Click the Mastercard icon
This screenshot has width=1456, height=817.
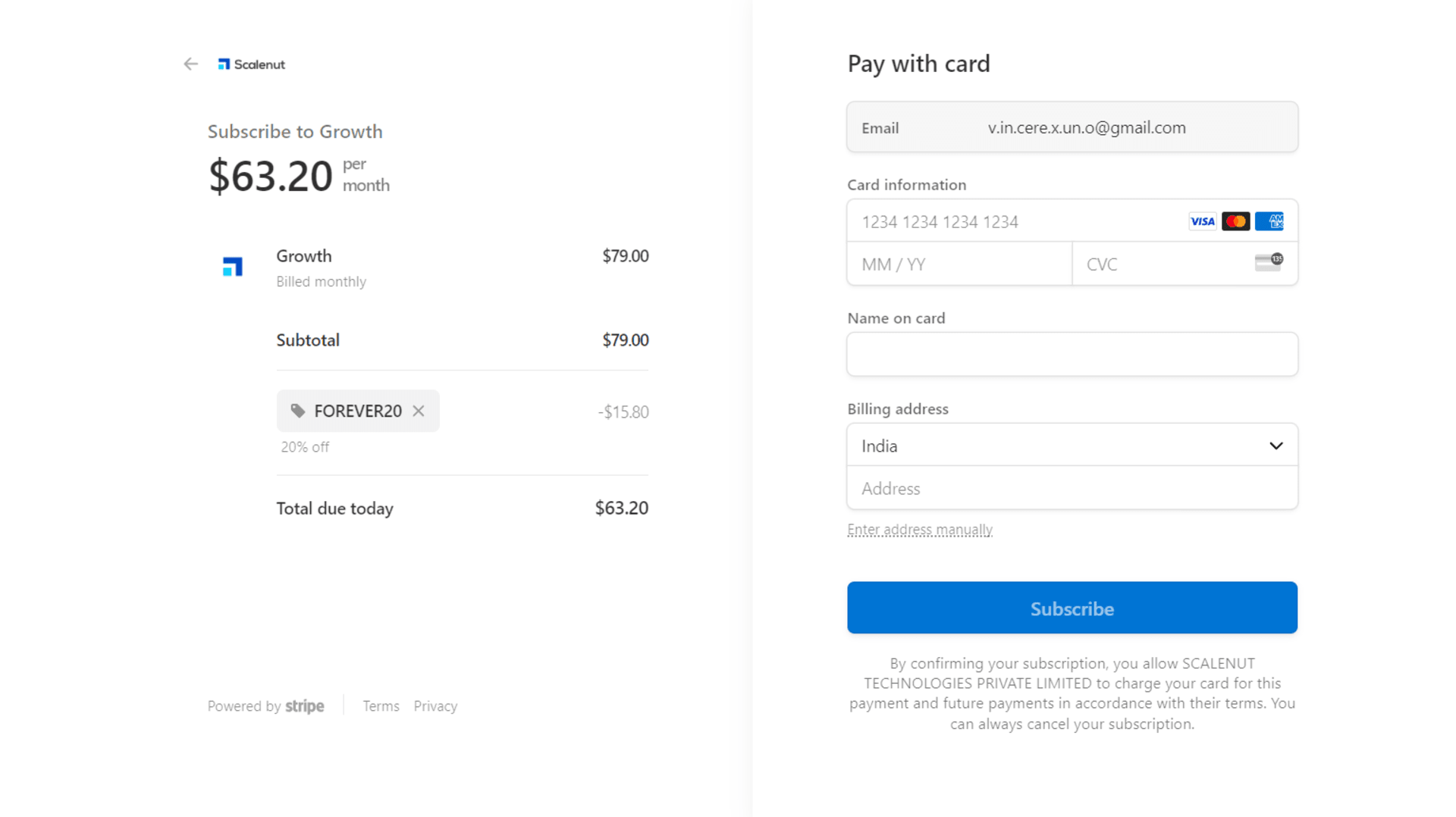[1235, 221]
